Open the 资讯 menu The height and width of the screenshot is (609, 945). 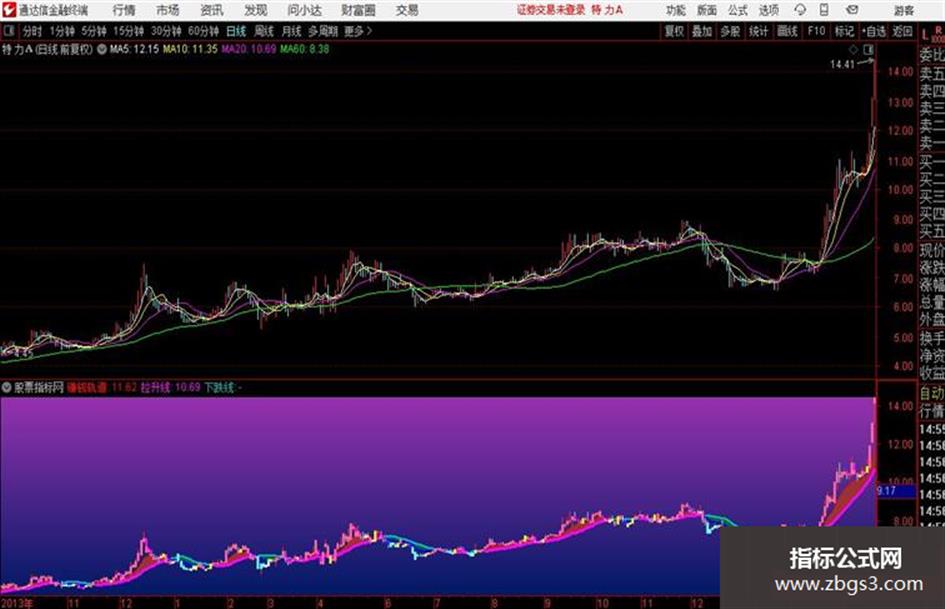pos(212,10)
